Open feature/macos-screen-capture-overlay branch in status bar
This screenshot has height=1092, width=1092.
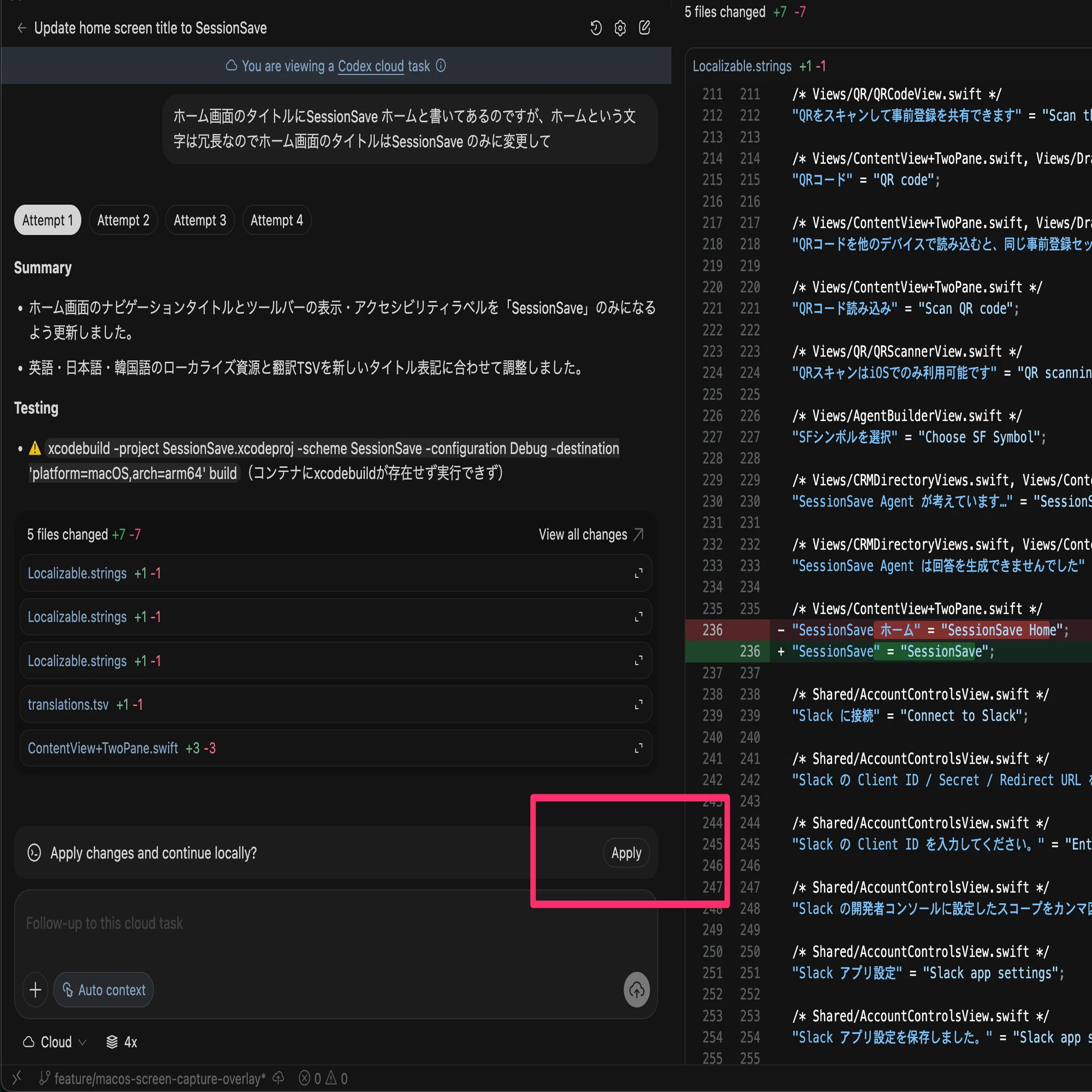[153, 1078]
